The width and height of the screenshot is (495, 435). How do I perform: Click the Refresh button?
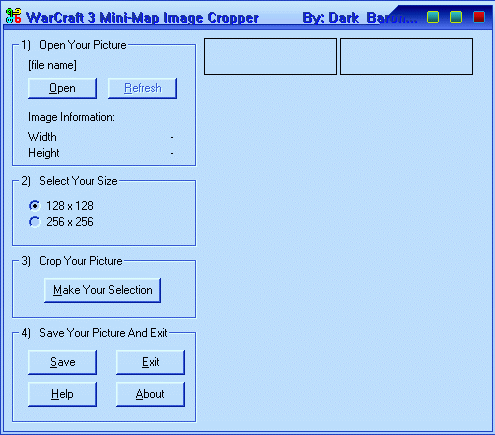[142, 88]
